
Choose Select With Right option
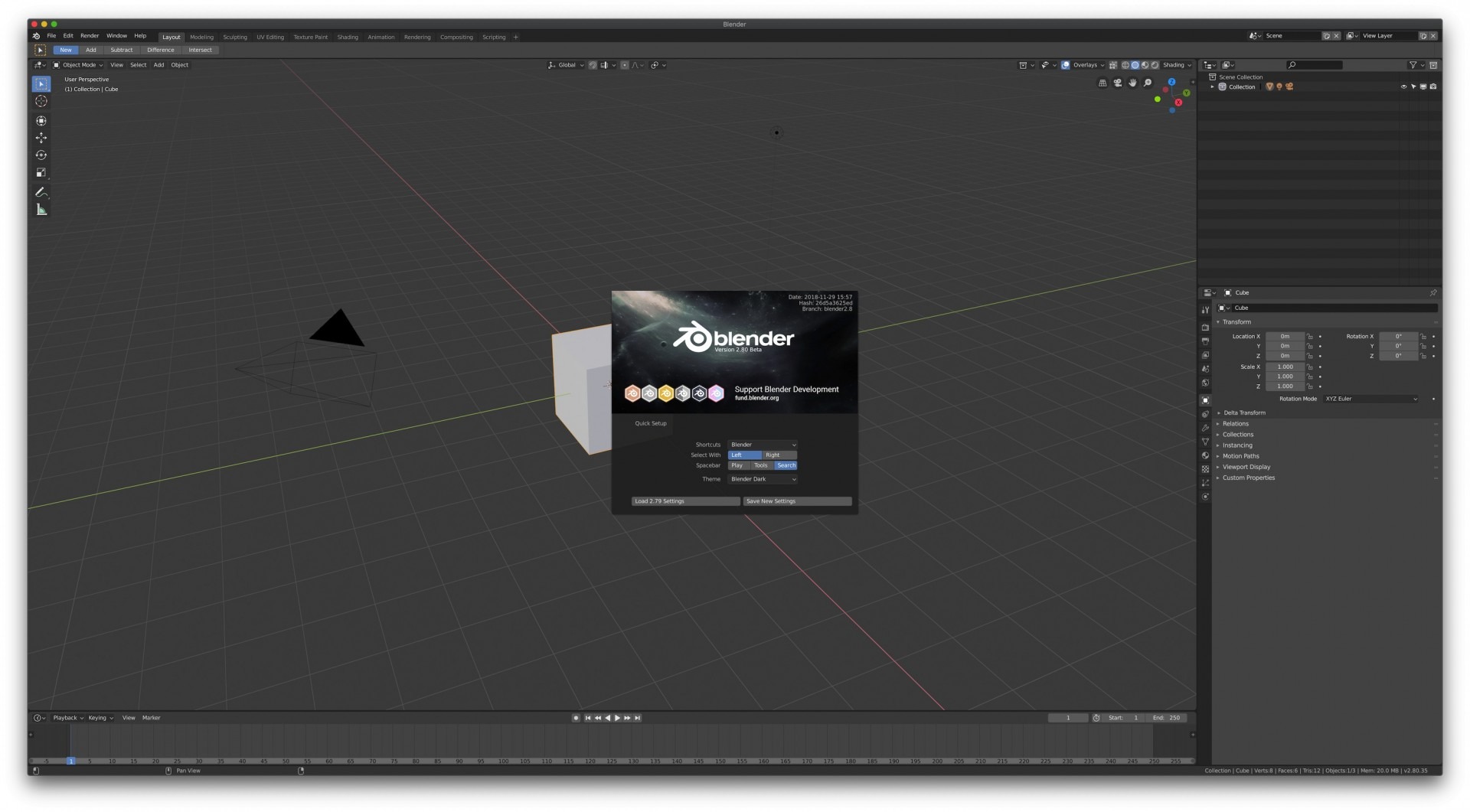coord(779,455)
